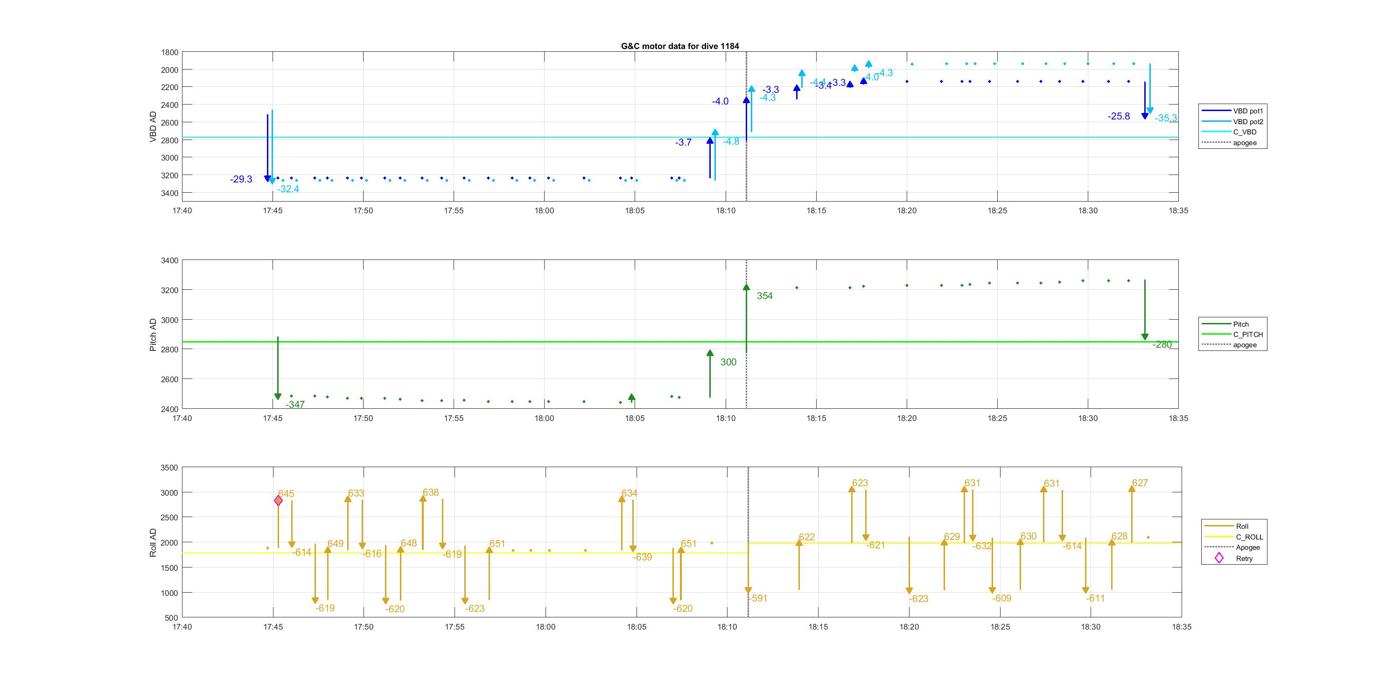Click the 'Roll AD' y-axis label
Screen dimensions: 1400x693
coord(154,543)
